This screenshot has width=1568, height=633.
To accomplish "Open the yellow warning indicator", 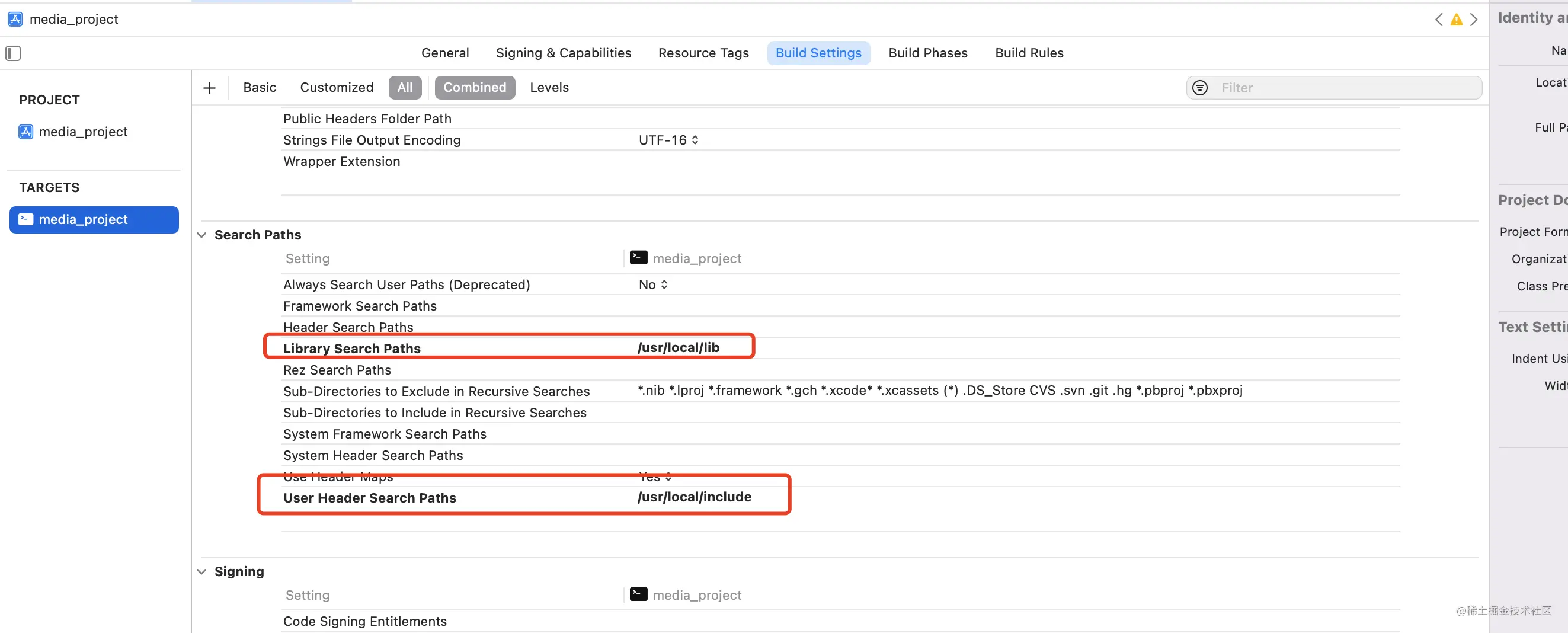I will coord(1456,20).
